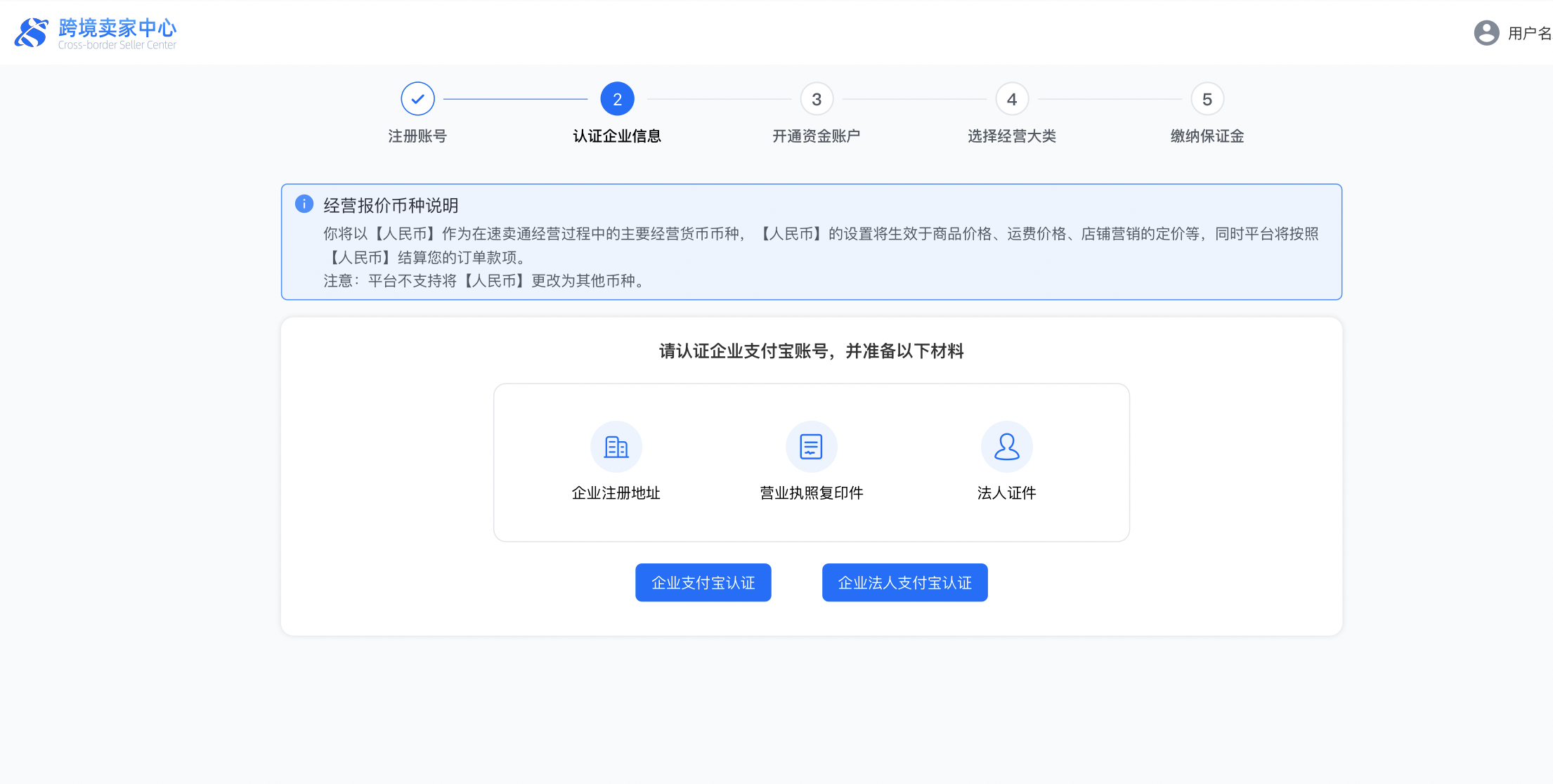
Task: Select the step 4 circle
Action: coord(1011,99)
